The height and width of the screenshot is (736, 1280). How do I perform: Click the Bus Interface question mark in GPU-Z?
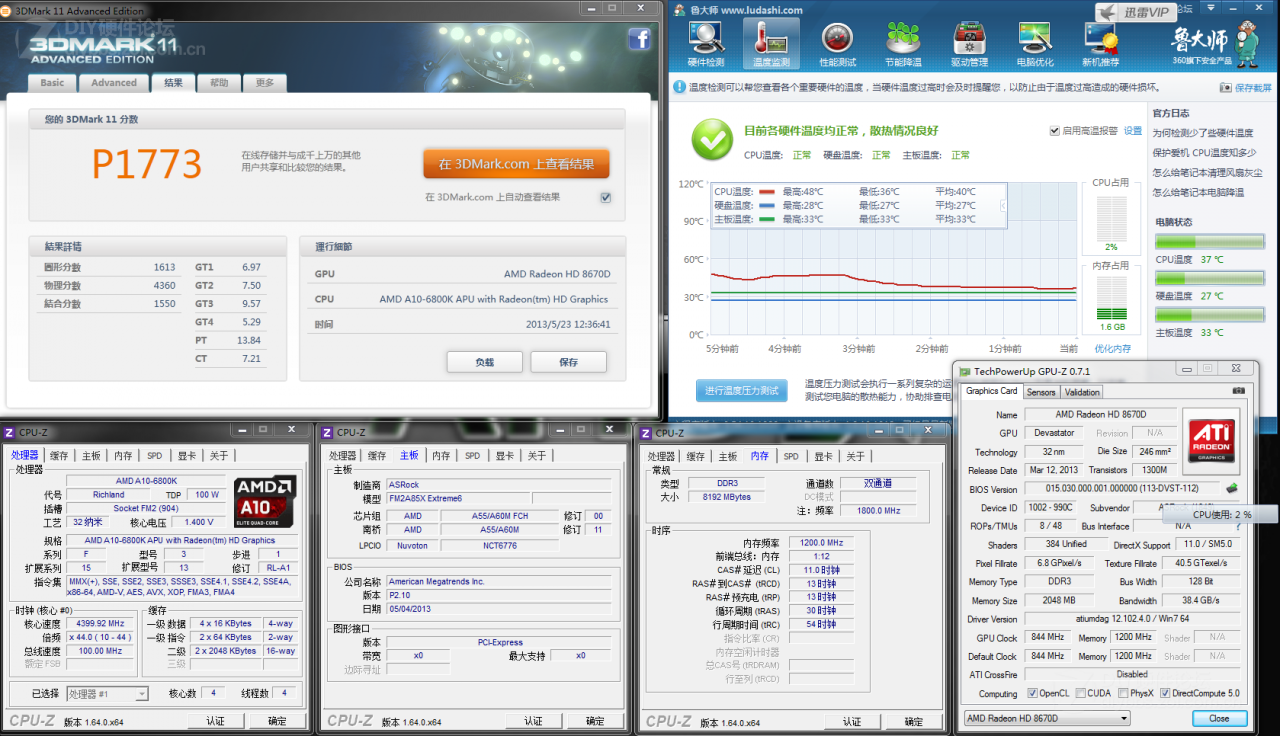coord(1239,526)
